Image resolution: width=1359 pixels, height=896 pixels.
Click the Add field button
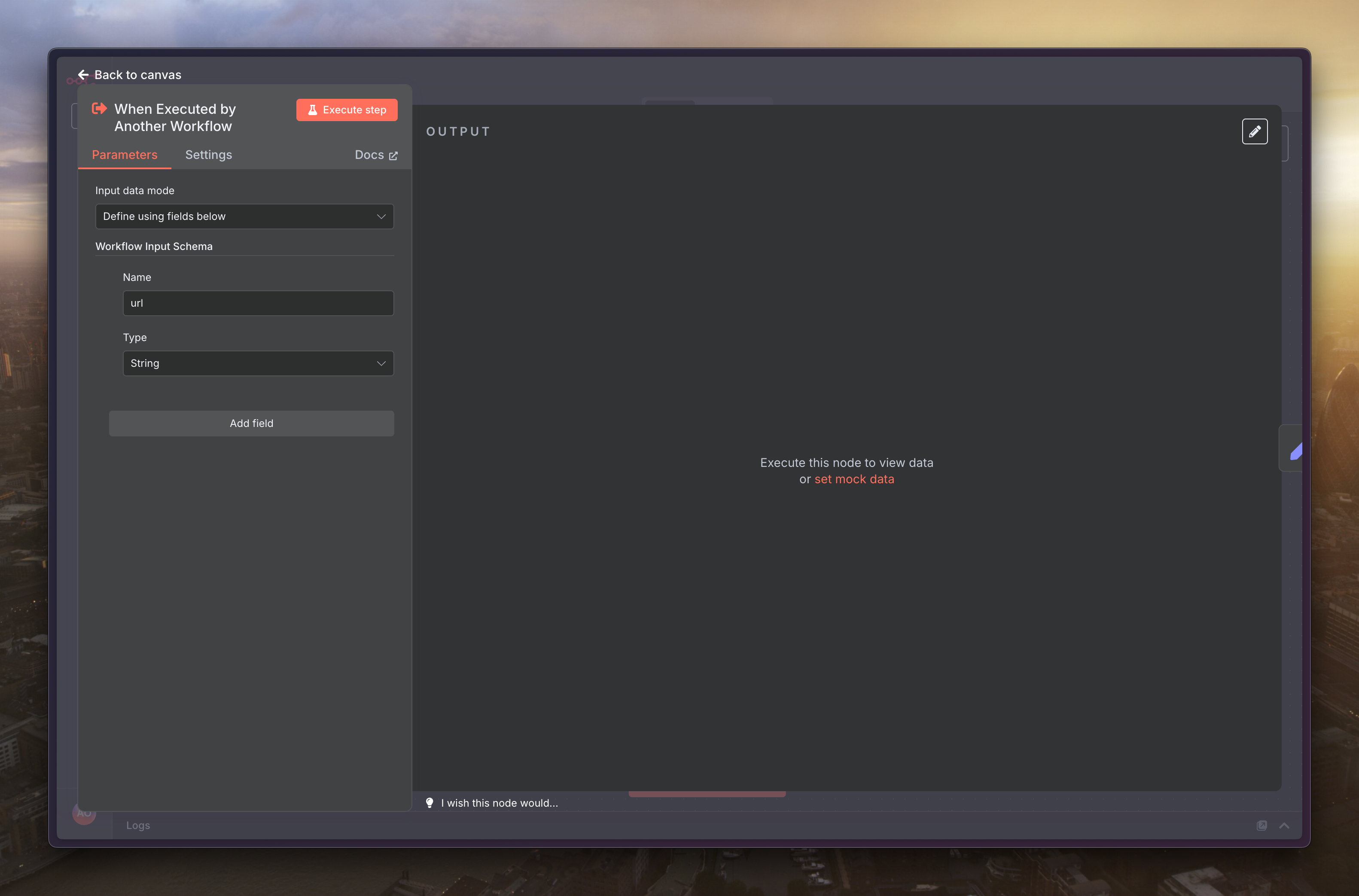tap(251, 424)
